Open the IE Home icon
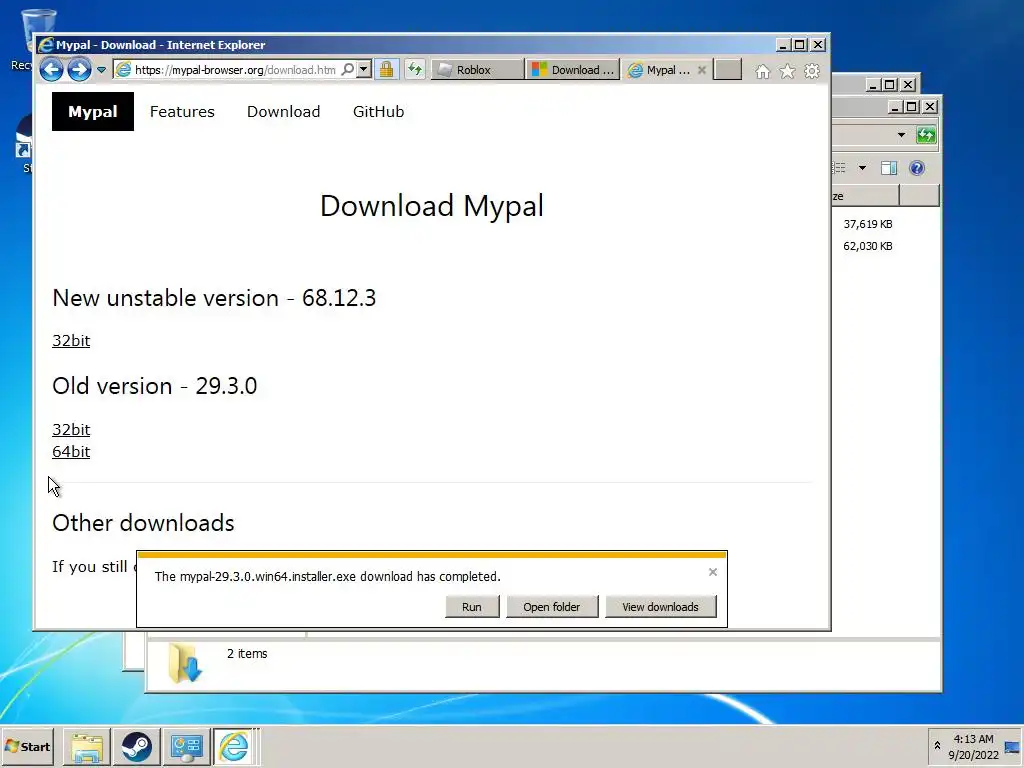The image size is (1024, 768). point(762,71)
